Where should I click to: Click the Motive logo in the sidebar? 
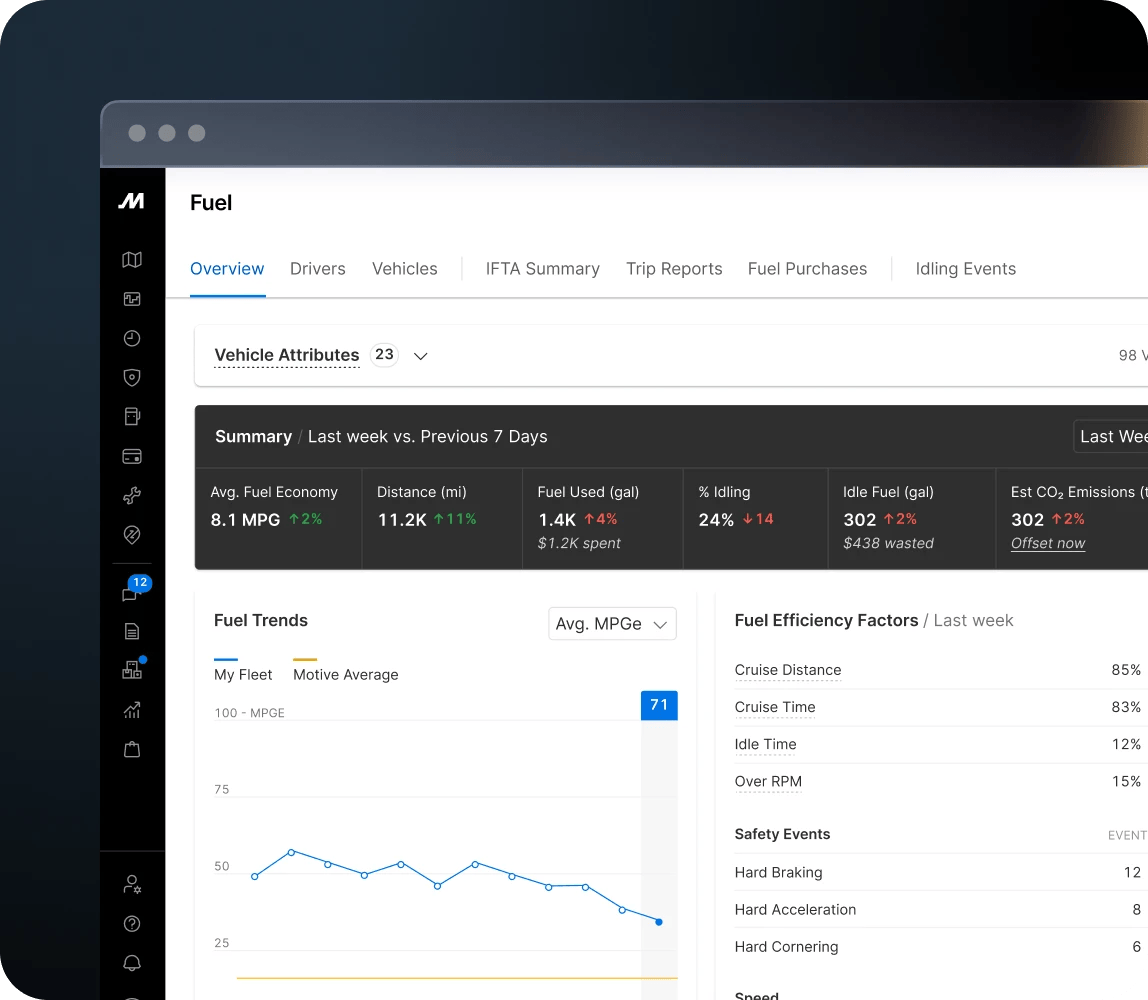tap(132, 201)
